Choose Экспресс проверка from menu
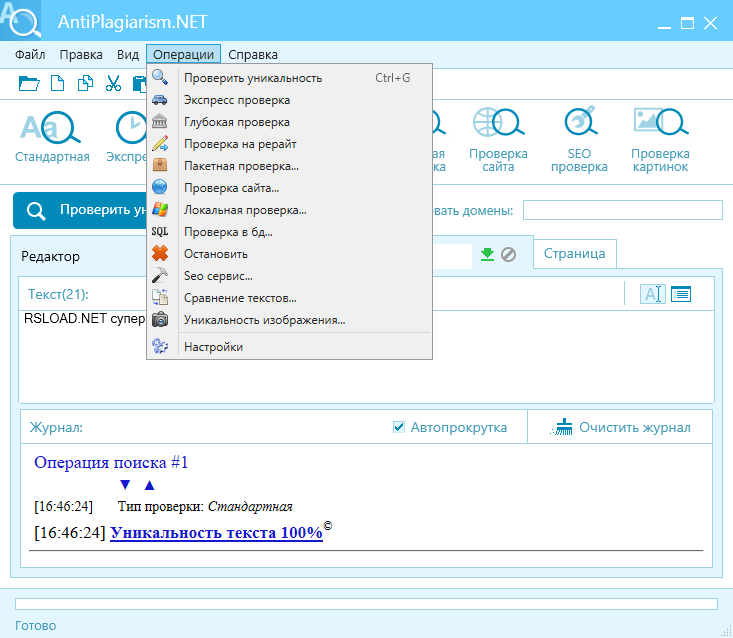Screen dimensions: 733x638 pos(289,100)
